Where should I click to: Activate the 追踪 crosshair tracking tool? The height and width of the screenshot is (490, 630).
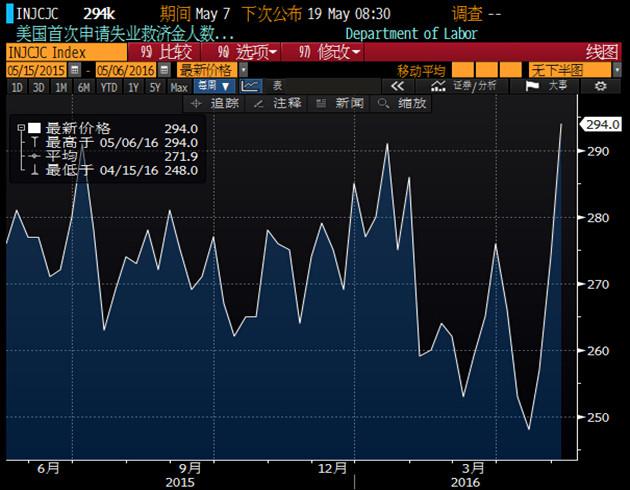[217, 103]
